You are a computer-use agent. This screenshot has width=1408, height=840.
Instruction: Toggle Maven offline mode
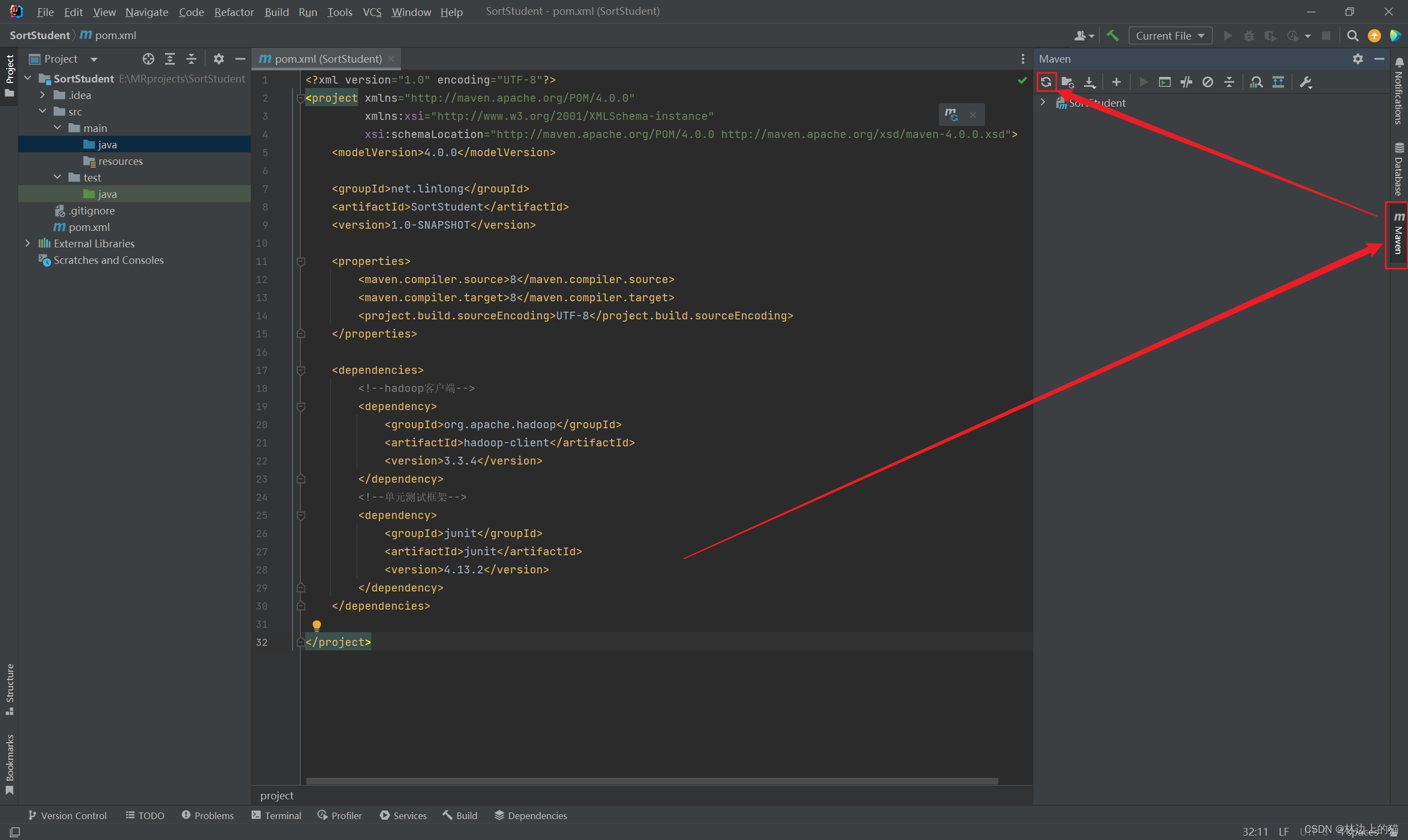point(1186,82)
